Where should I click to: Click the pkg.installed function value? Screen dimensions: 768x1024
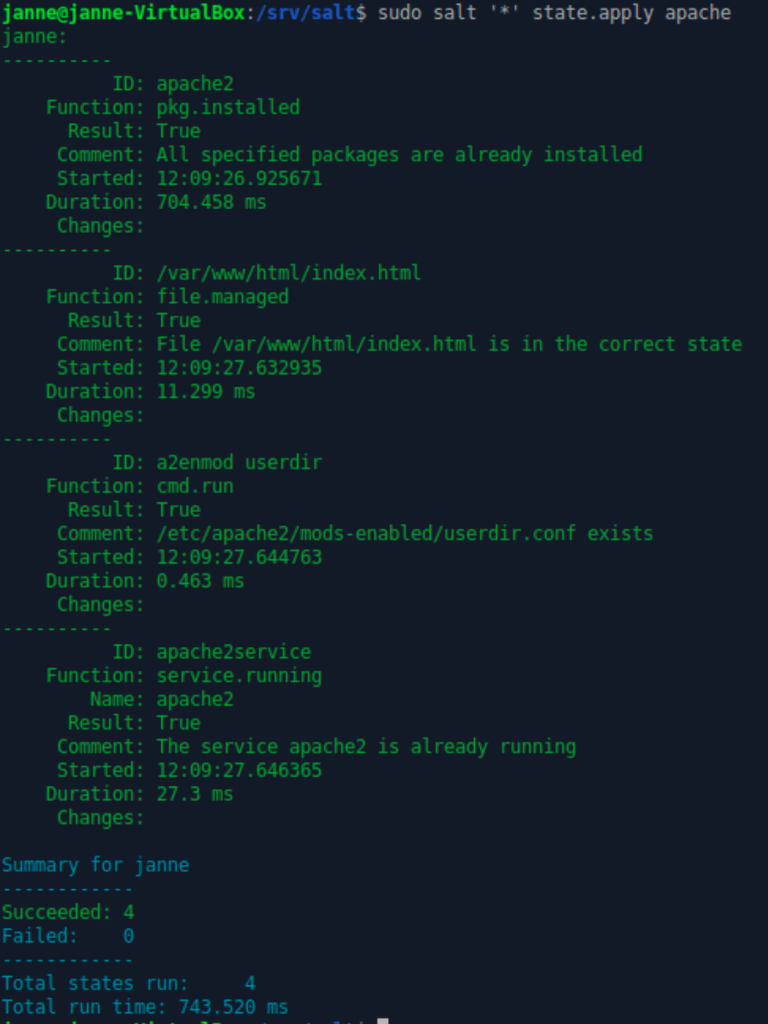click(x=227, y=107)
